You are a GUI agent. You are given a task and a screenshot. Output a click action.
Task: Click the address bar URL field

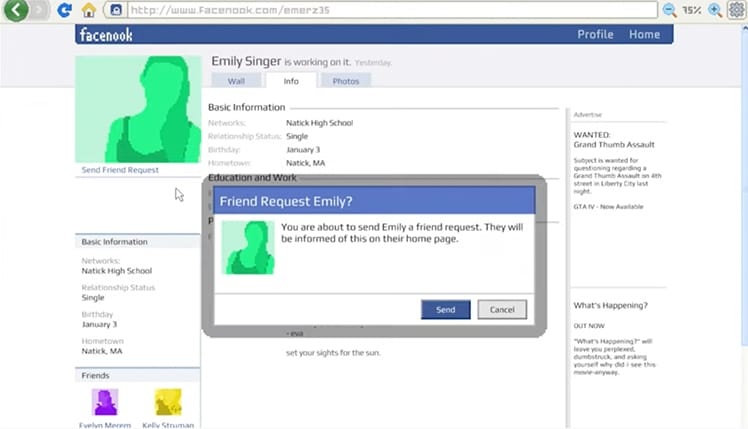tap(392, 10)
